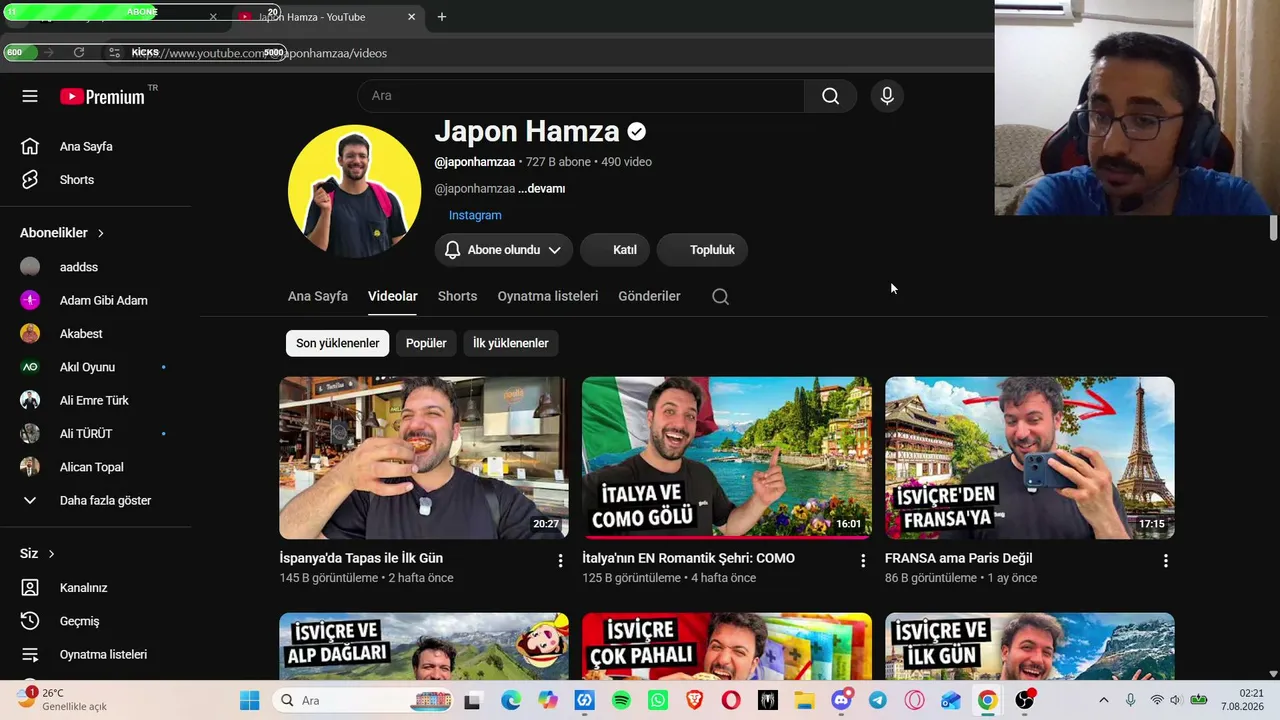The height and width of the screenshot is (720, 1280).
Task: Switch to Gönderiler tab
Action: pos(649,296)
